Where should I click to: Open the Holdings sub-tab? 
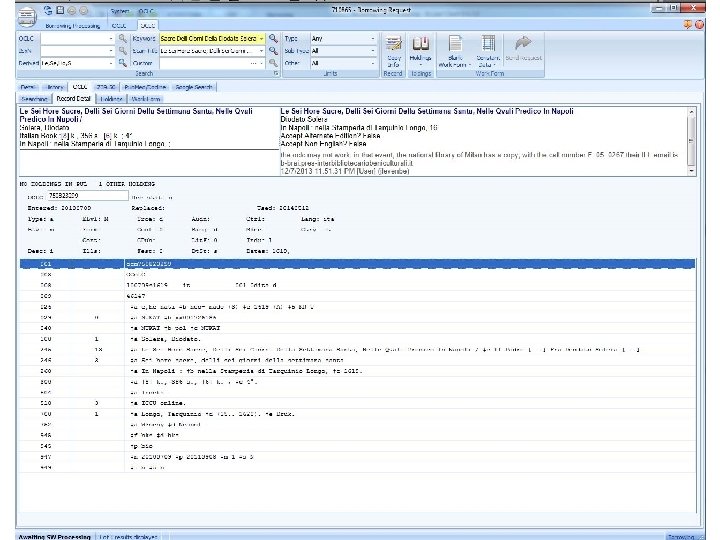[x=112, y=99]
